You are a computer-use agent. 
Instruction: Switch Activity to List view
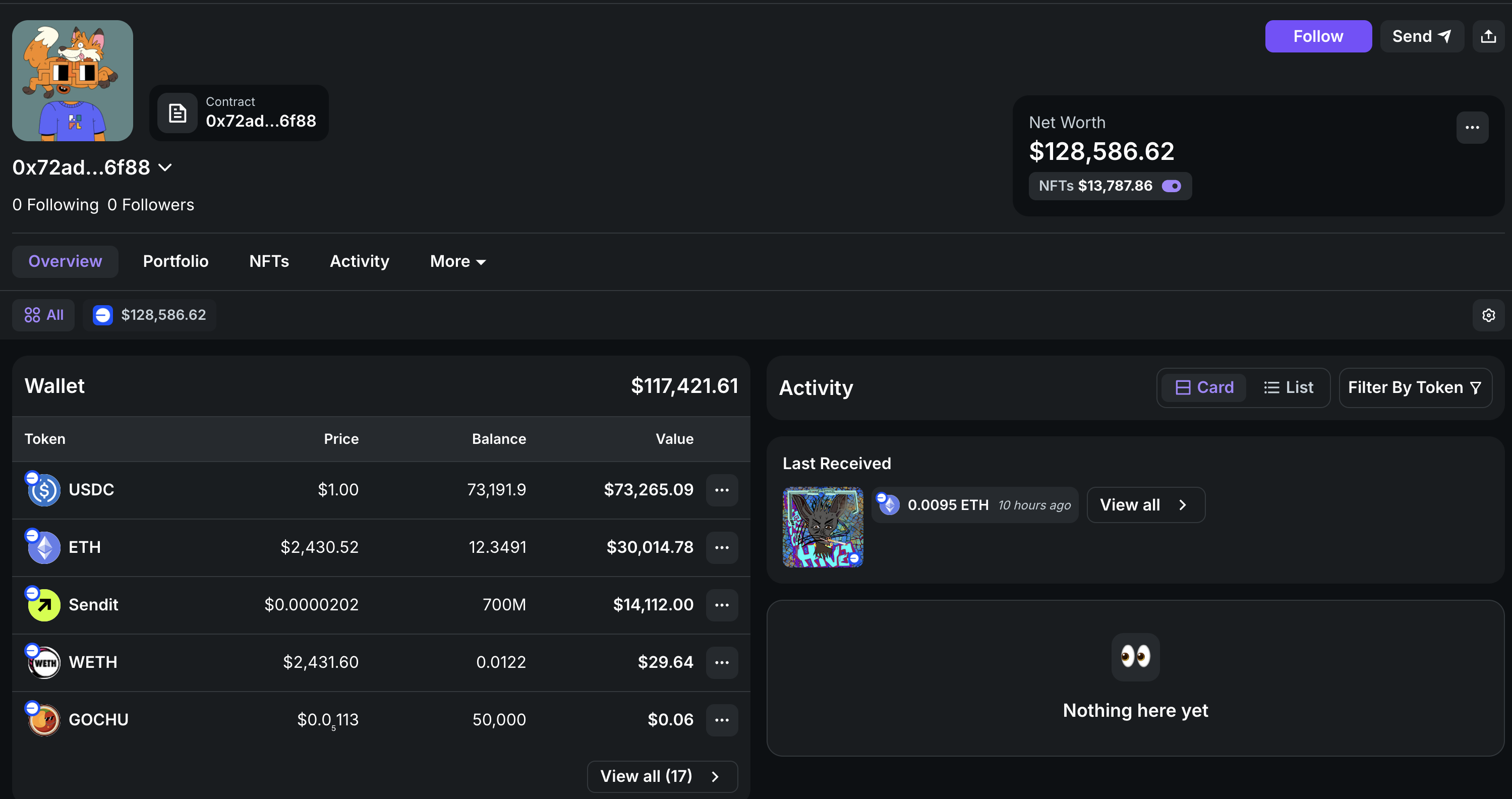[x=1289, y=387]
